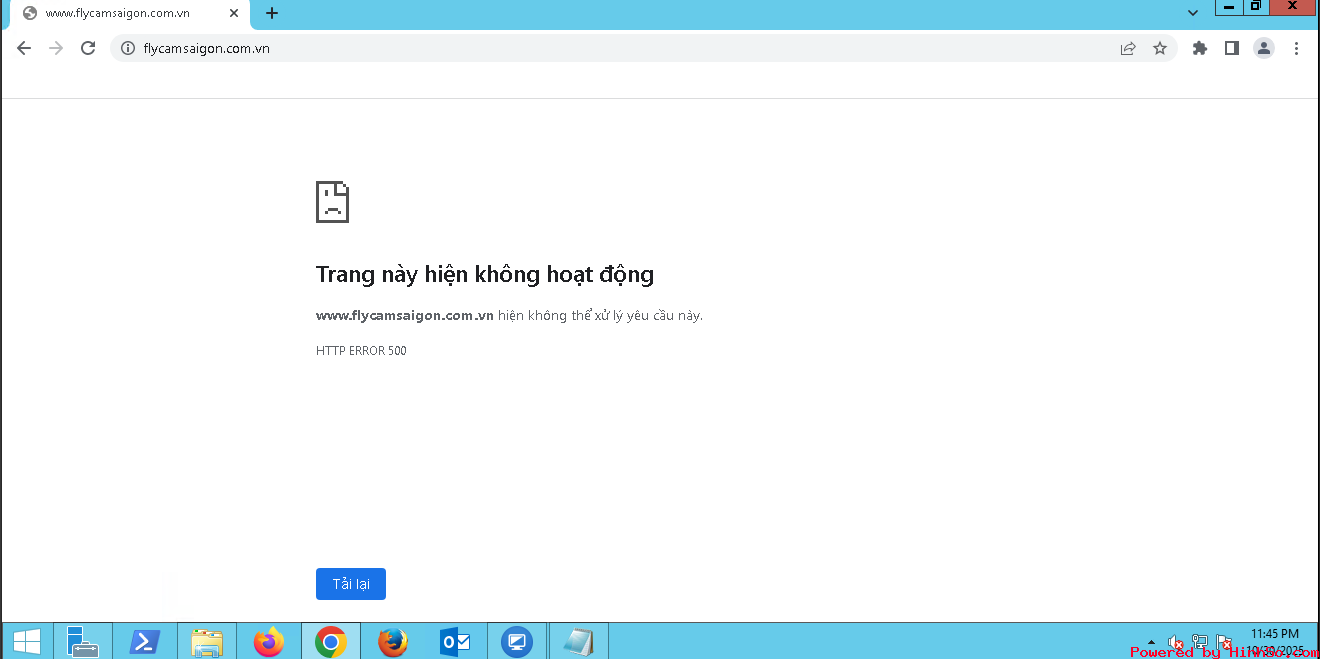Expand the tab search chevron
The width and height of the screenshot is (1320, 659).
(1193, 13)
